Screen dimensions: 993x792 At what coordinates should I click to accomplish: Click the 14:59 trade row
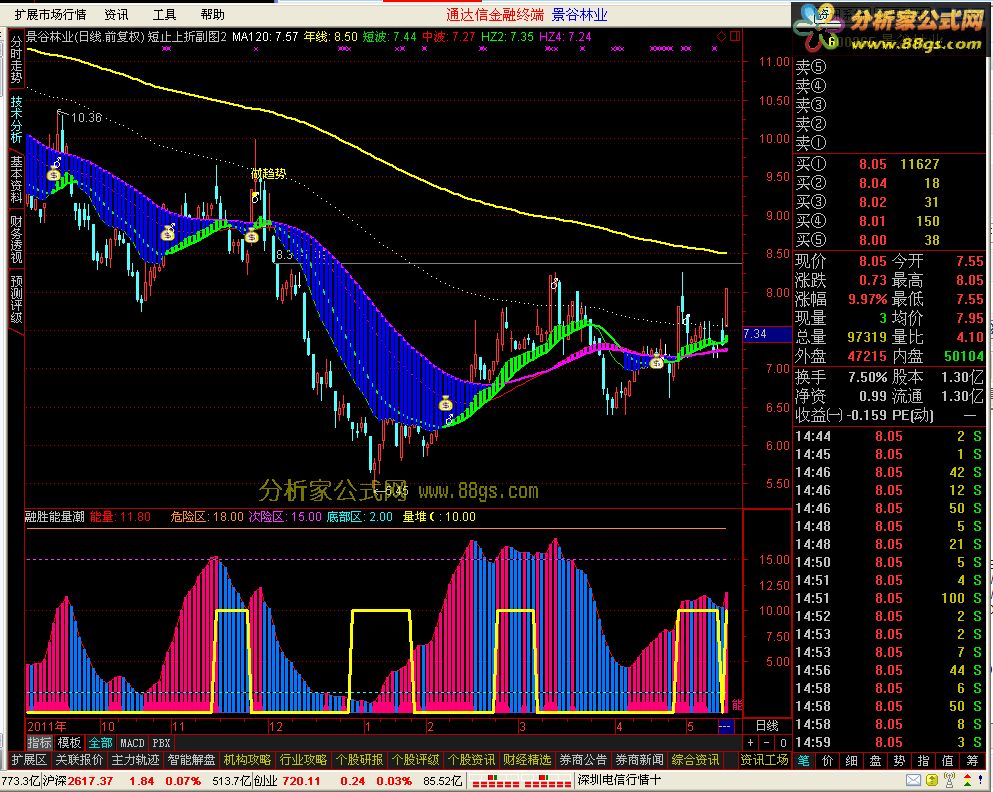(x=889, y=742)
